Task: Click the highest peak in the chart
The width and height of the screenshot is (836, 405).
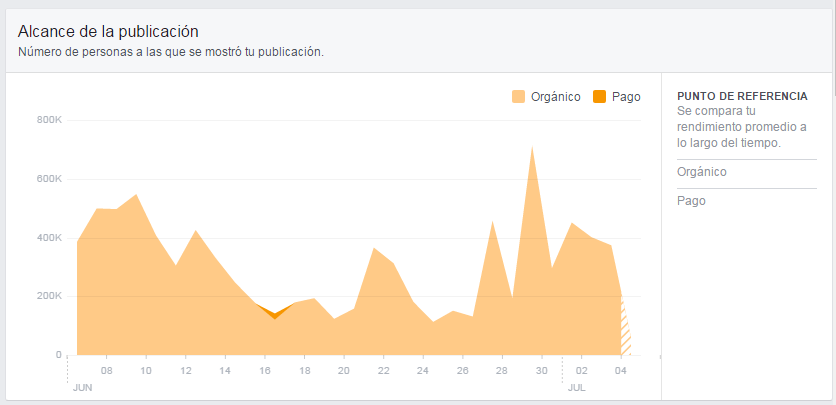Action: tap(532, 148)
